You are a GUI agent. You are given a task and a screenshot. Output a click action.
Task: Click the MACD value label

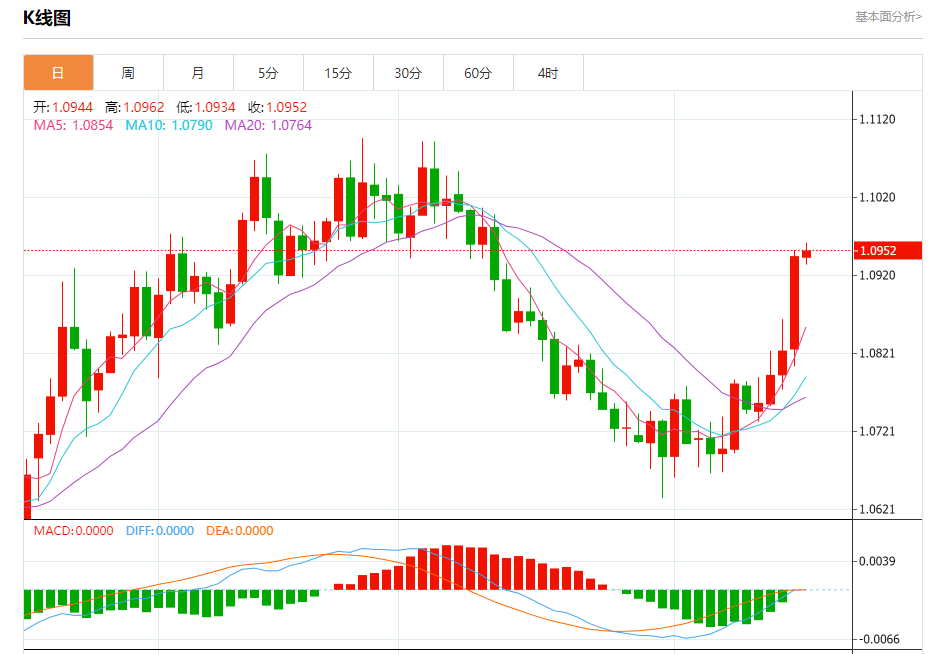tap(73, 531)
